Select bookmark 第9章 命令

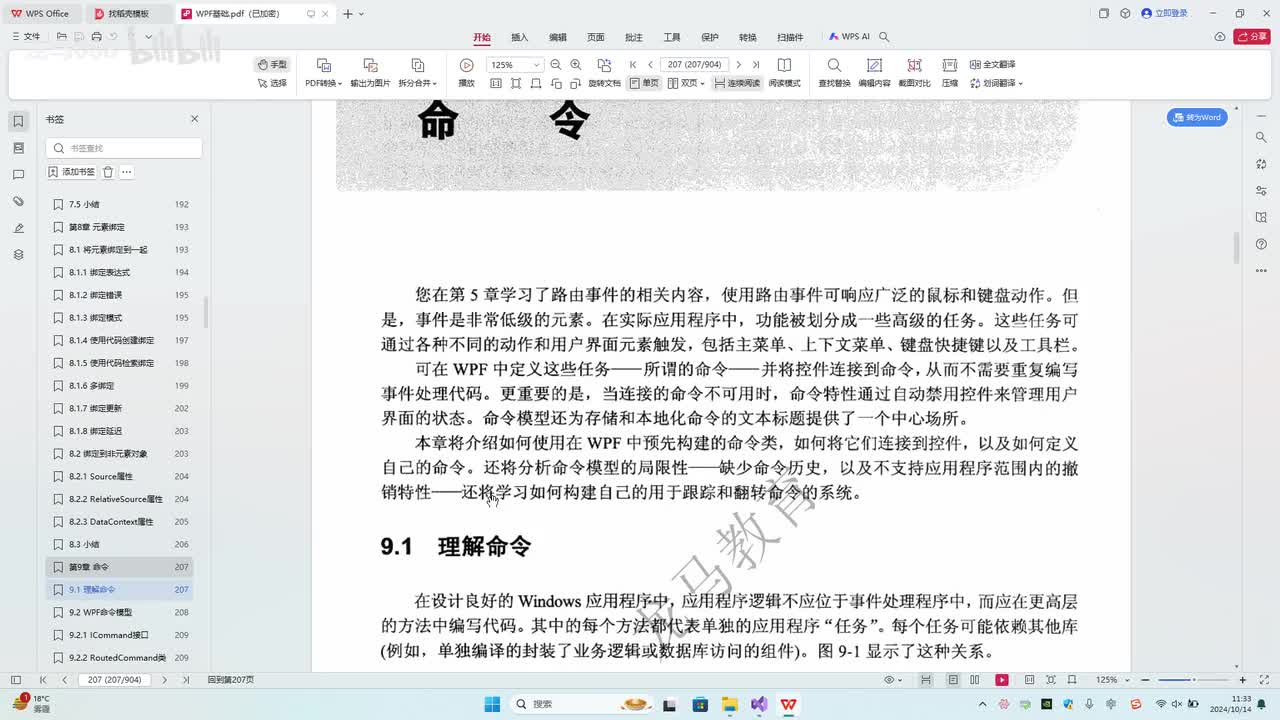tap(120, 567)
